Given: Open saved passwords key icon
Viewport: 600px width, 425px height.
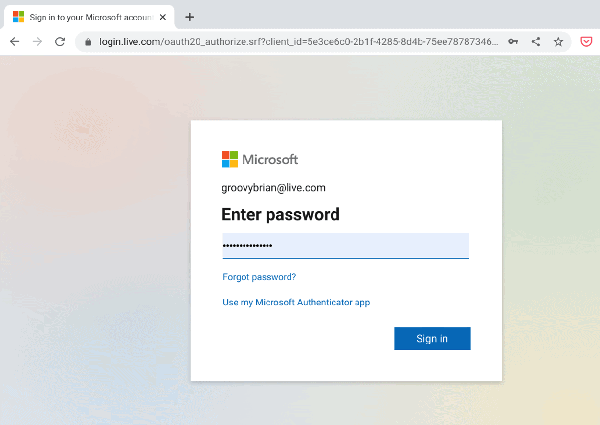Looking at the screenshot, I should click(513, 42).
